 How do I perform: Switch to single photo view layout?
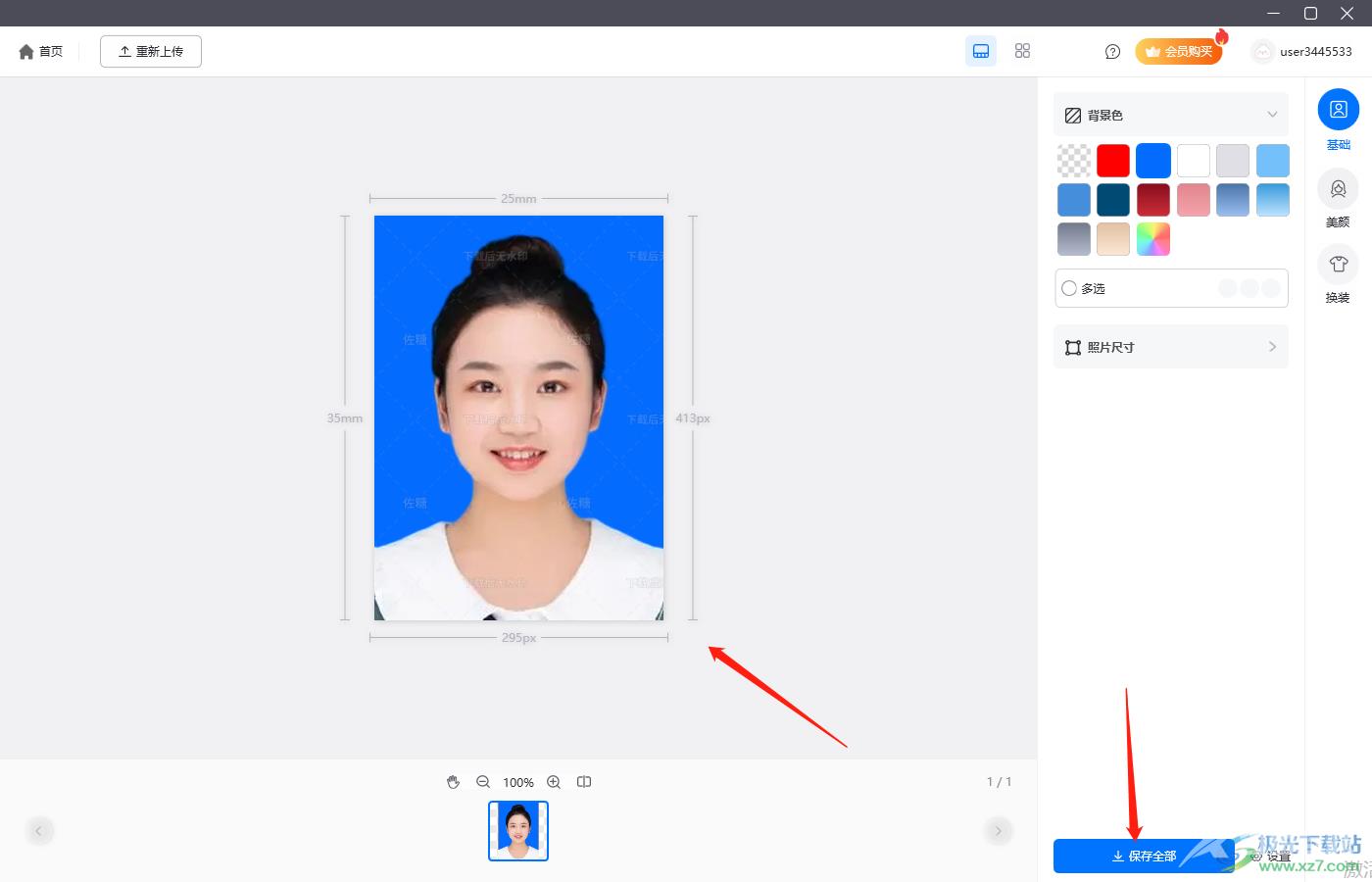(x=981, y=51)
